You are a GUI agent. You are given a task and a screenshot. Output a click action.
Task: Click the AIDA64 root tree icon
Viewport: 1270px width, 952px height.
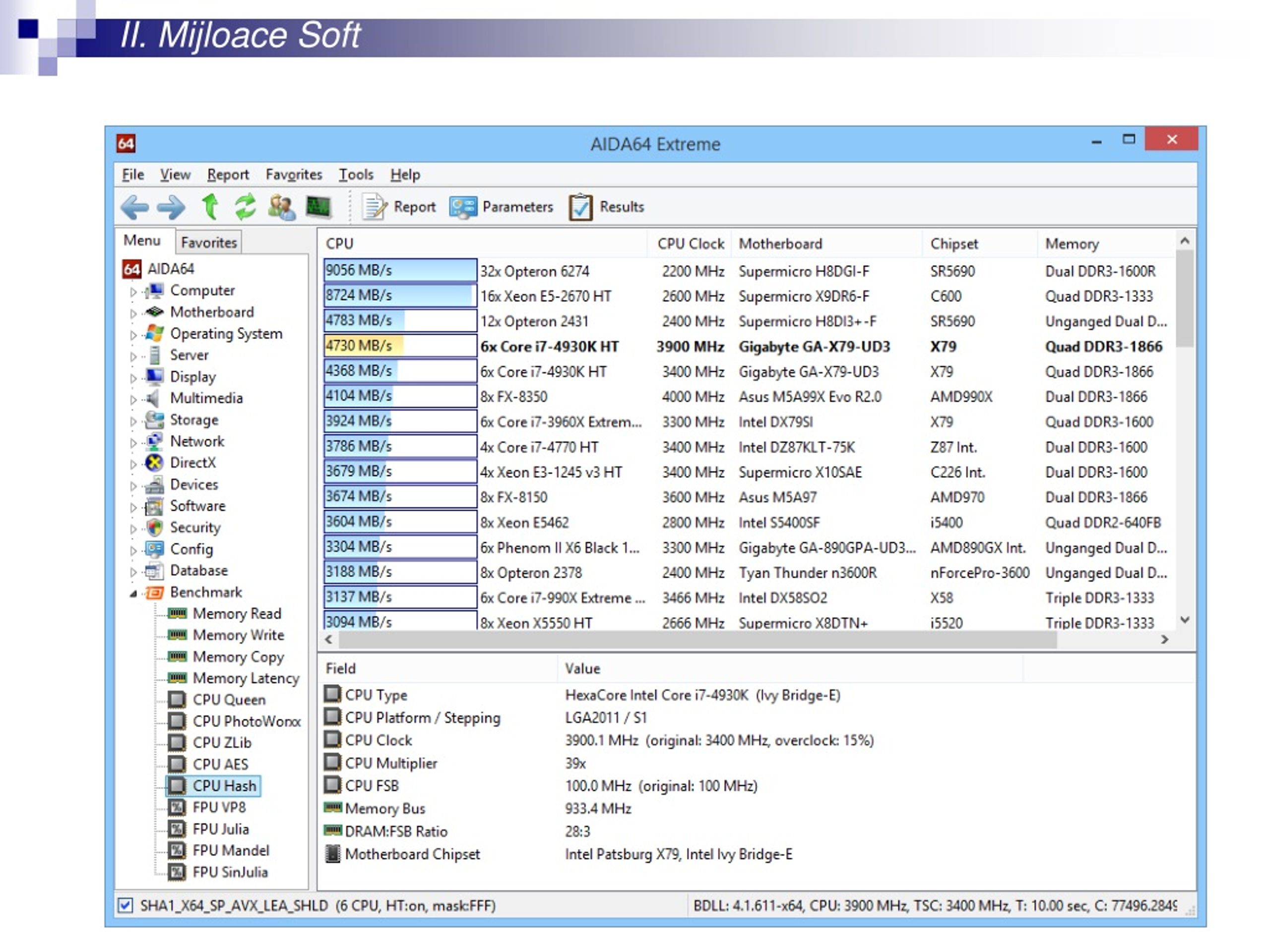point(131,269)
